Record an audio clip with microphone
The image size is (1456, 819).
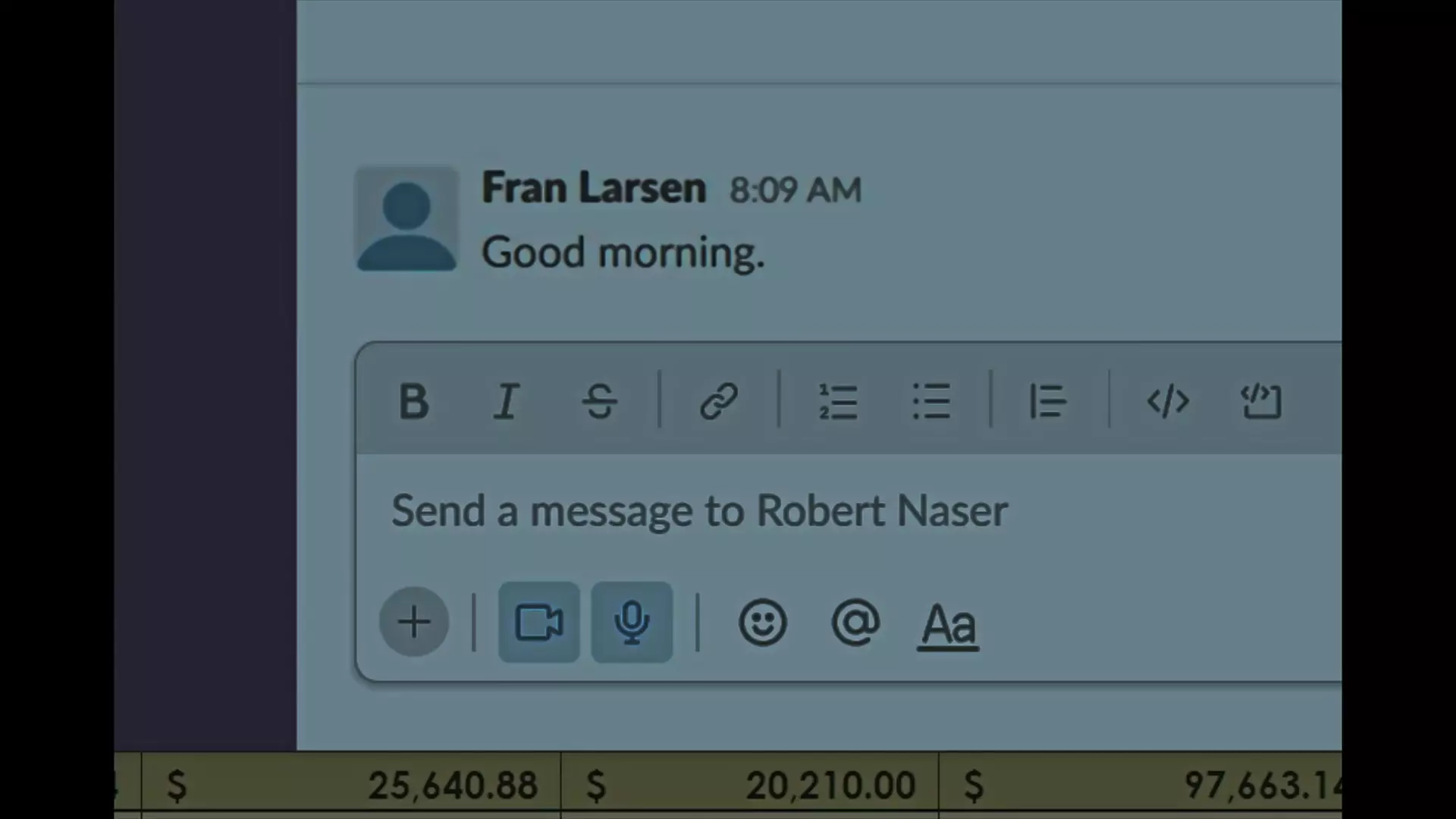click(x=632, y=623)
